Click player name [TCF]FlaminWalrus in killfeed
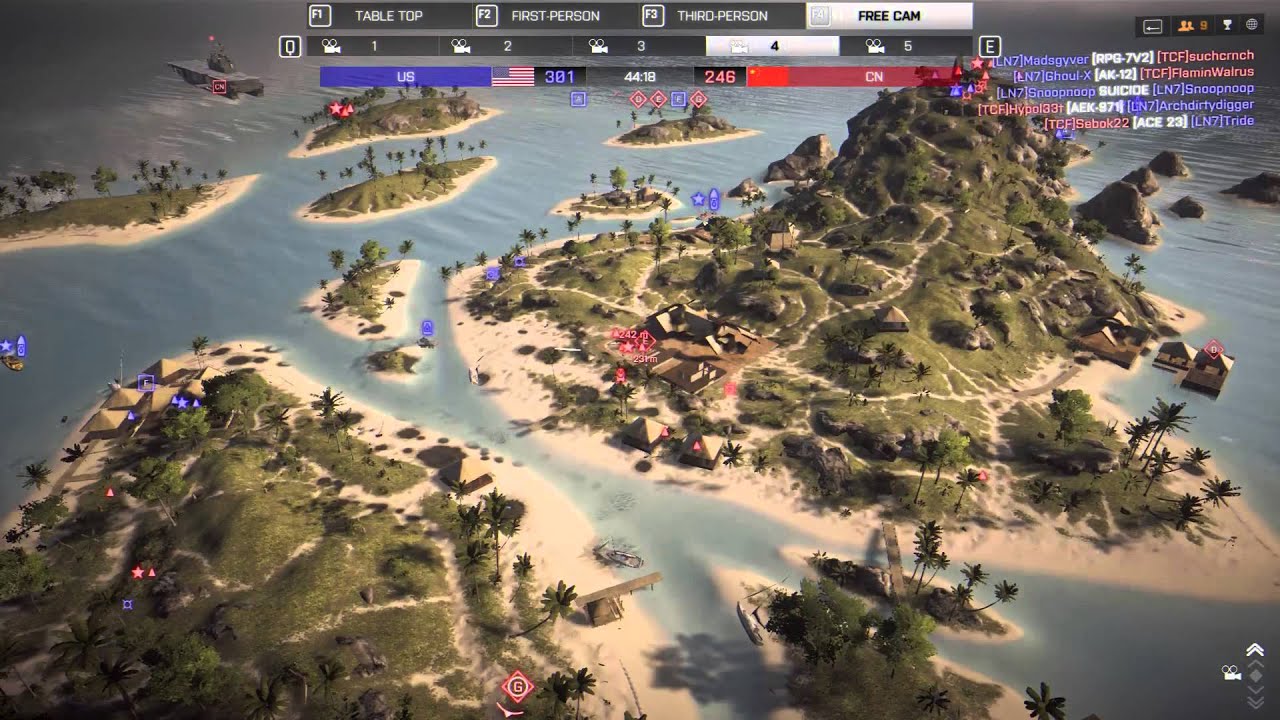This screenshot has width=1280, height=720. [x=1197, y=75]
